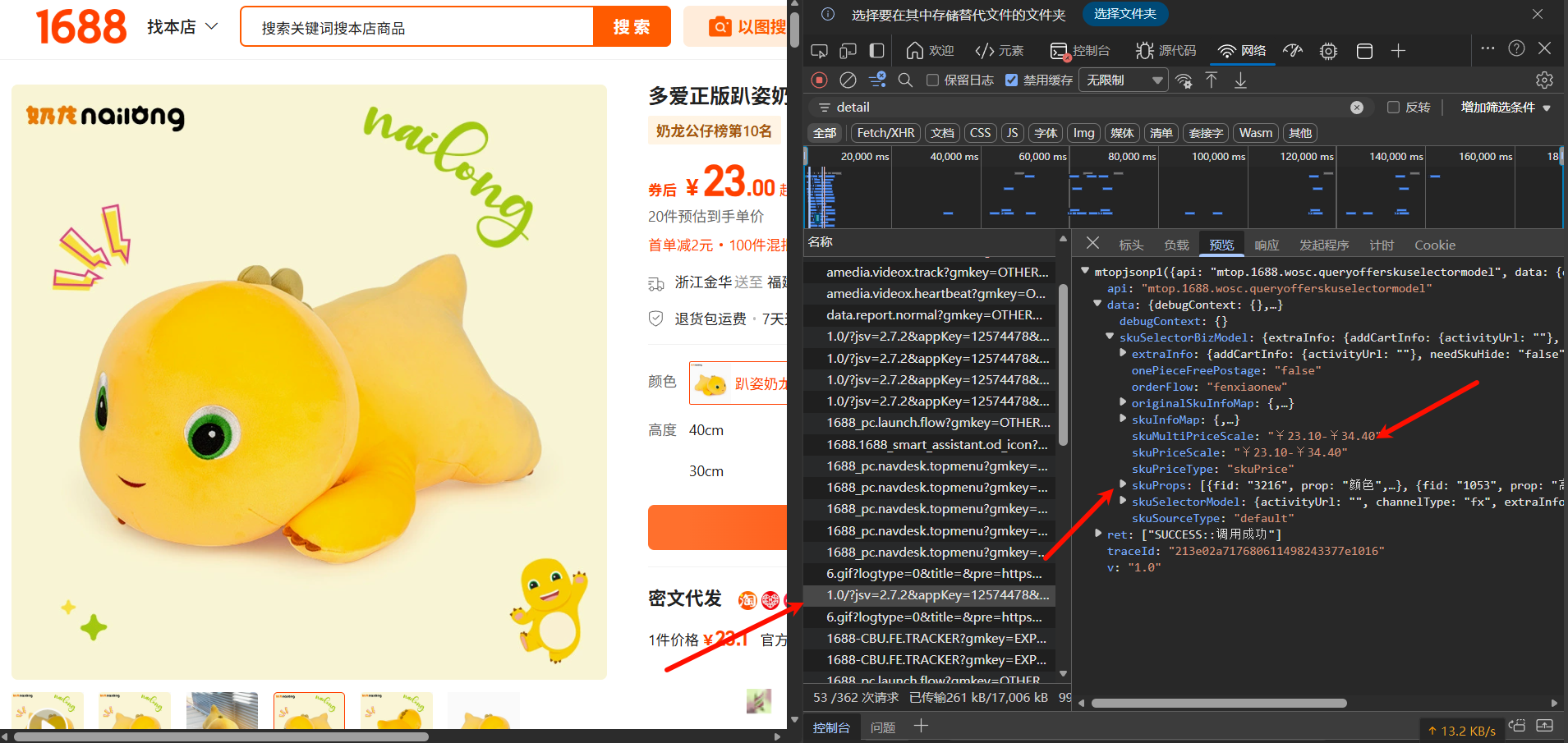The width and height of the screenshot is (1568, 743).
Task: Tick the 反转 filter checkbox
Action: pyautogui.click(x=1393, y=108)
